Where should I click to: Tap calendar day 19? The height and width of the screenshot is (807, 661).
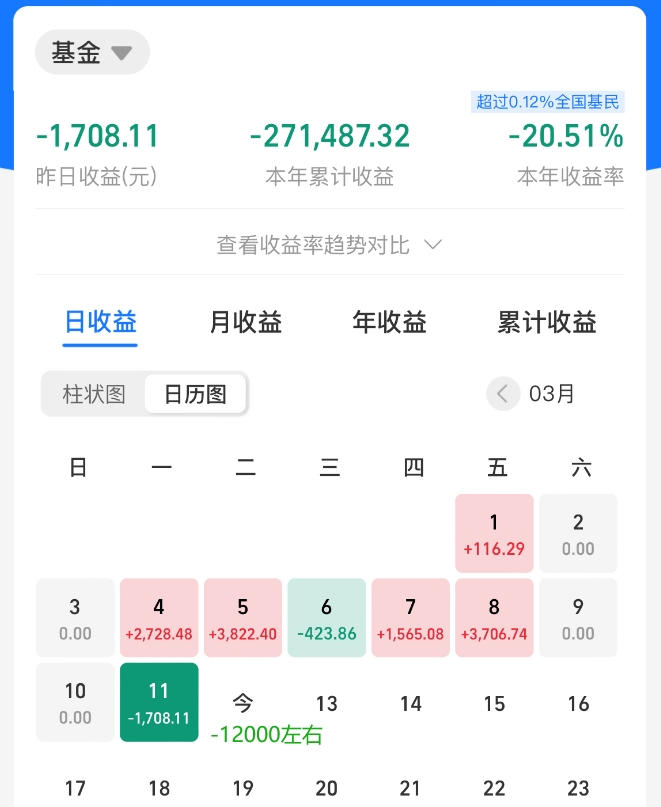243,788
